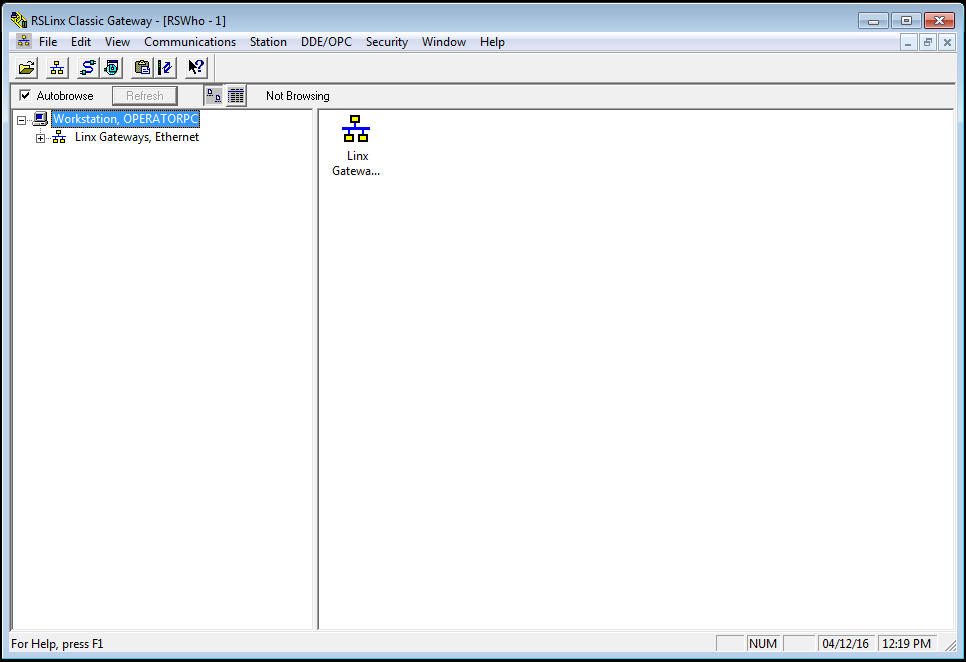The height and width of the screenshot is (662, 966).
Task: Open the Station menu
Action: (268, 42)
